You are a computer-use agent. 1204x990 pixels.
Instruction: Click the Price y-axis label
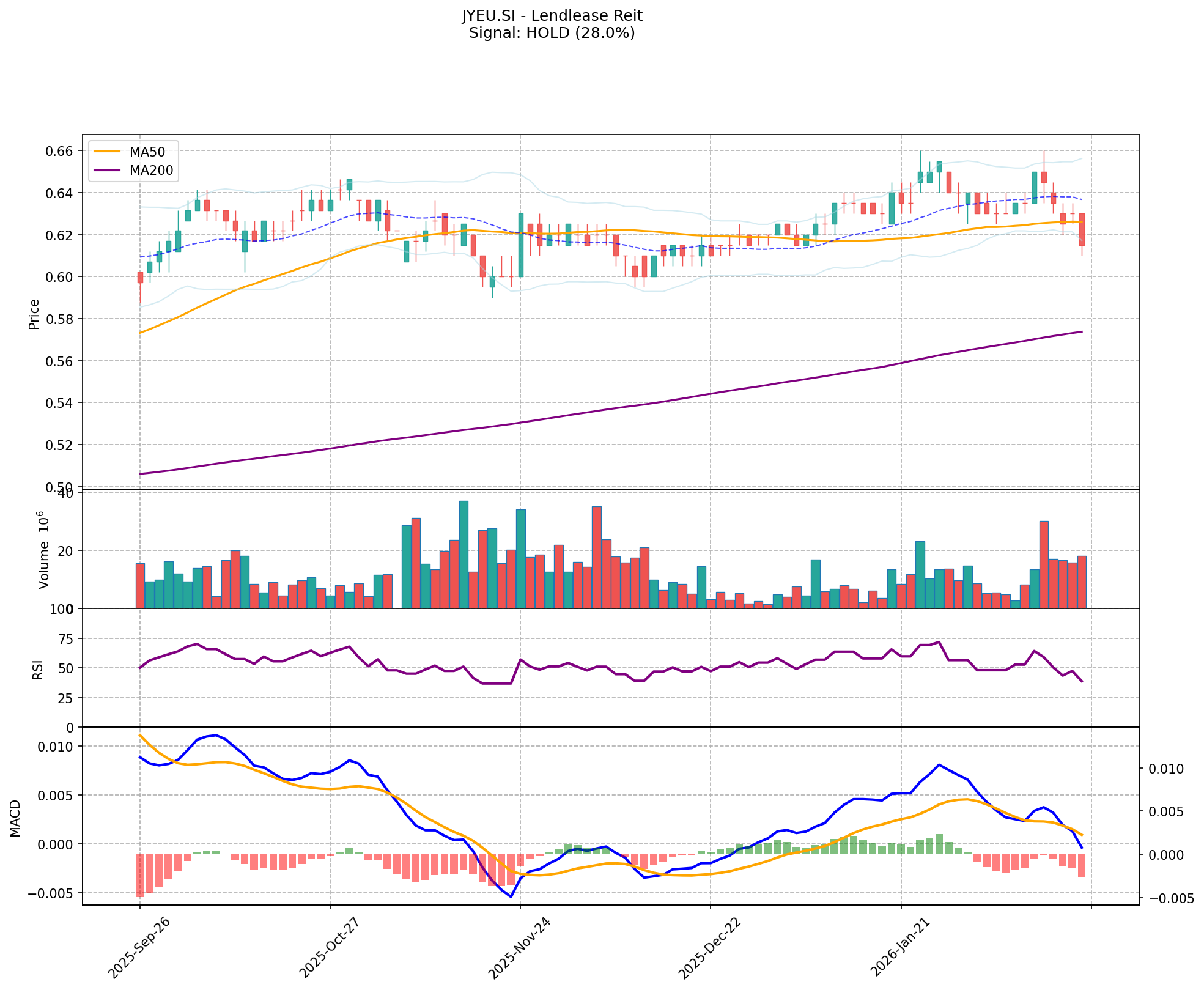point(34,314)
